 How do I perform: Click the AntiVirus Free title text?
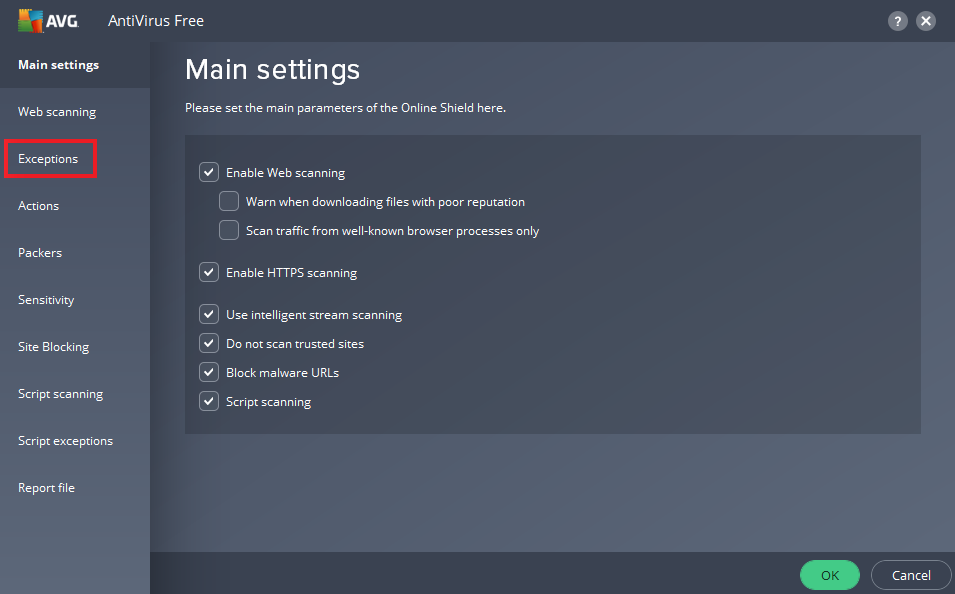point(156,21)
